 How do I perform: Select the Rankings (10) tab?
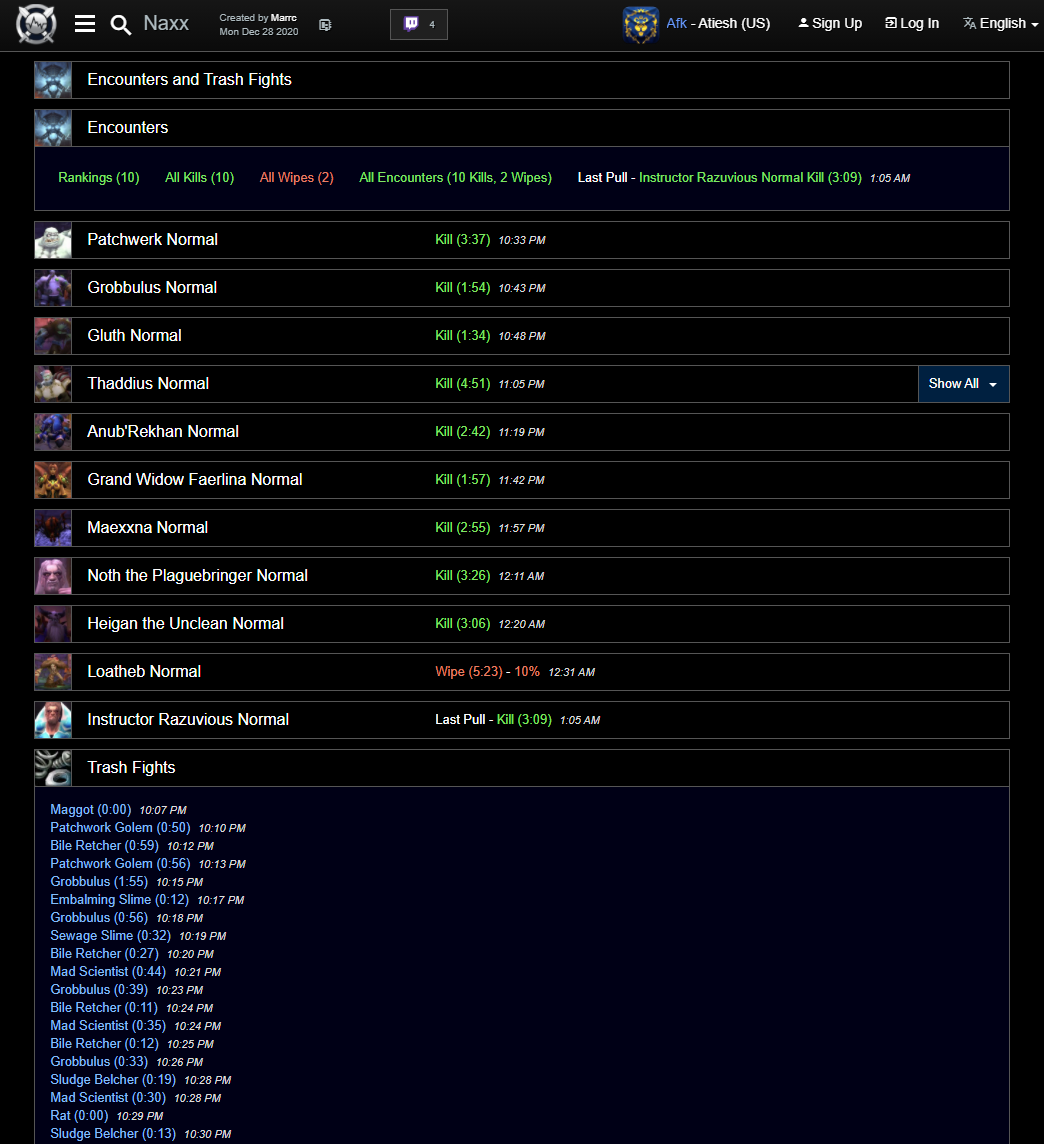(98, 177)
